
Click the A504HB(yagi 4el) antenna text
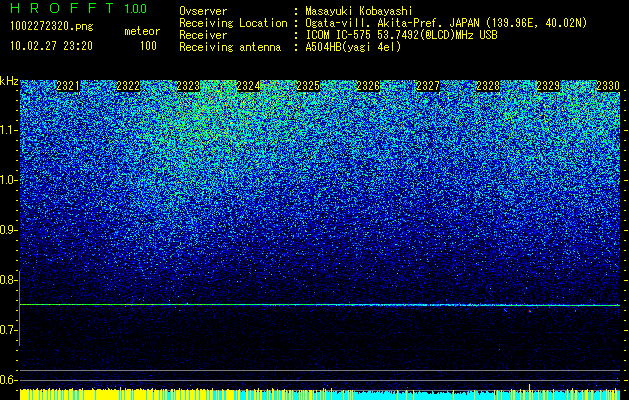coord(353,47)
